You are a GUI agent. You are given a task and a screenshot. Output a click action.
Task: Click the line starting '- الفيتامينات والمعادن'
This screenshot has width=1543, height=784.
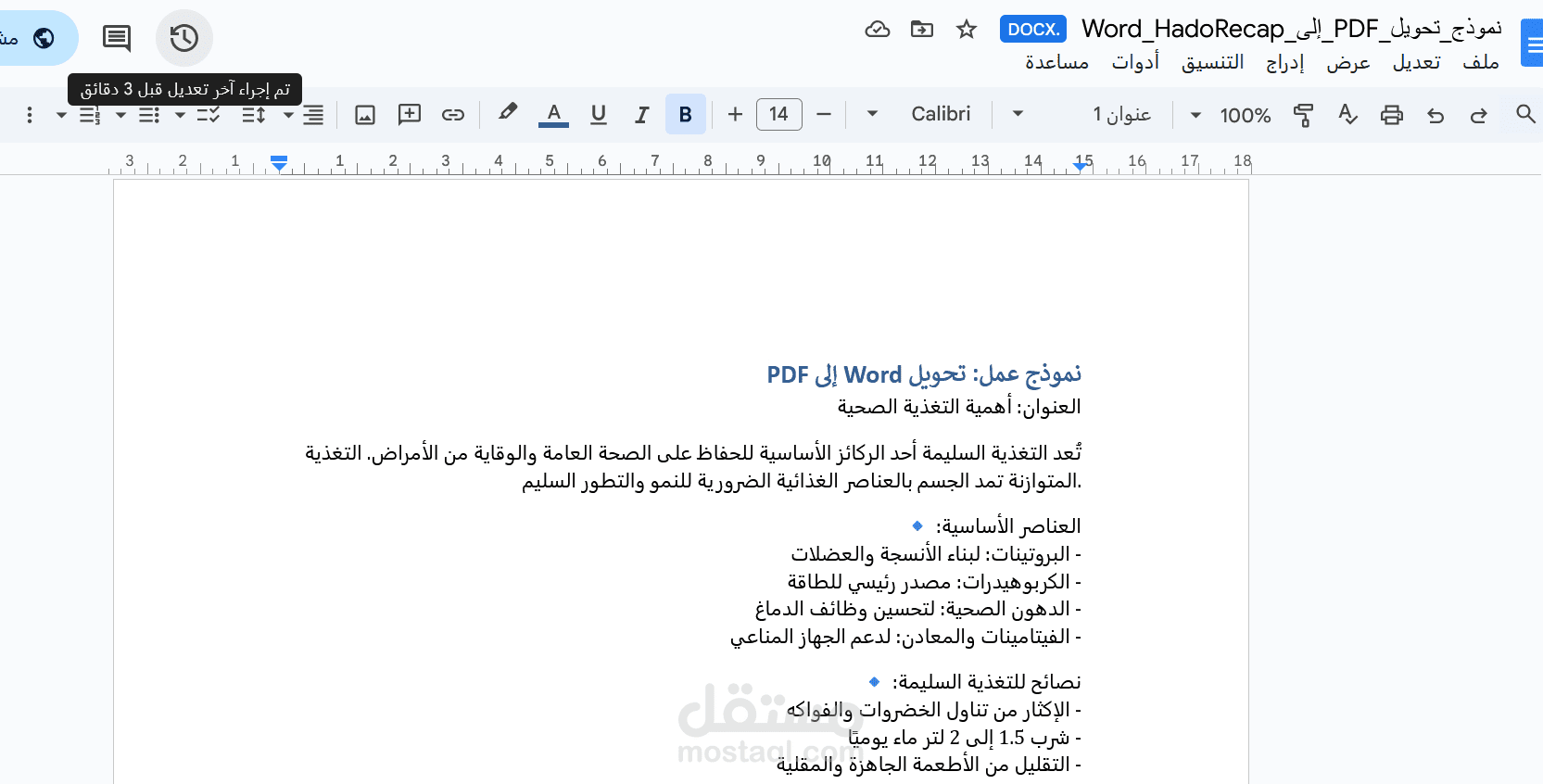tap(905, 638)
